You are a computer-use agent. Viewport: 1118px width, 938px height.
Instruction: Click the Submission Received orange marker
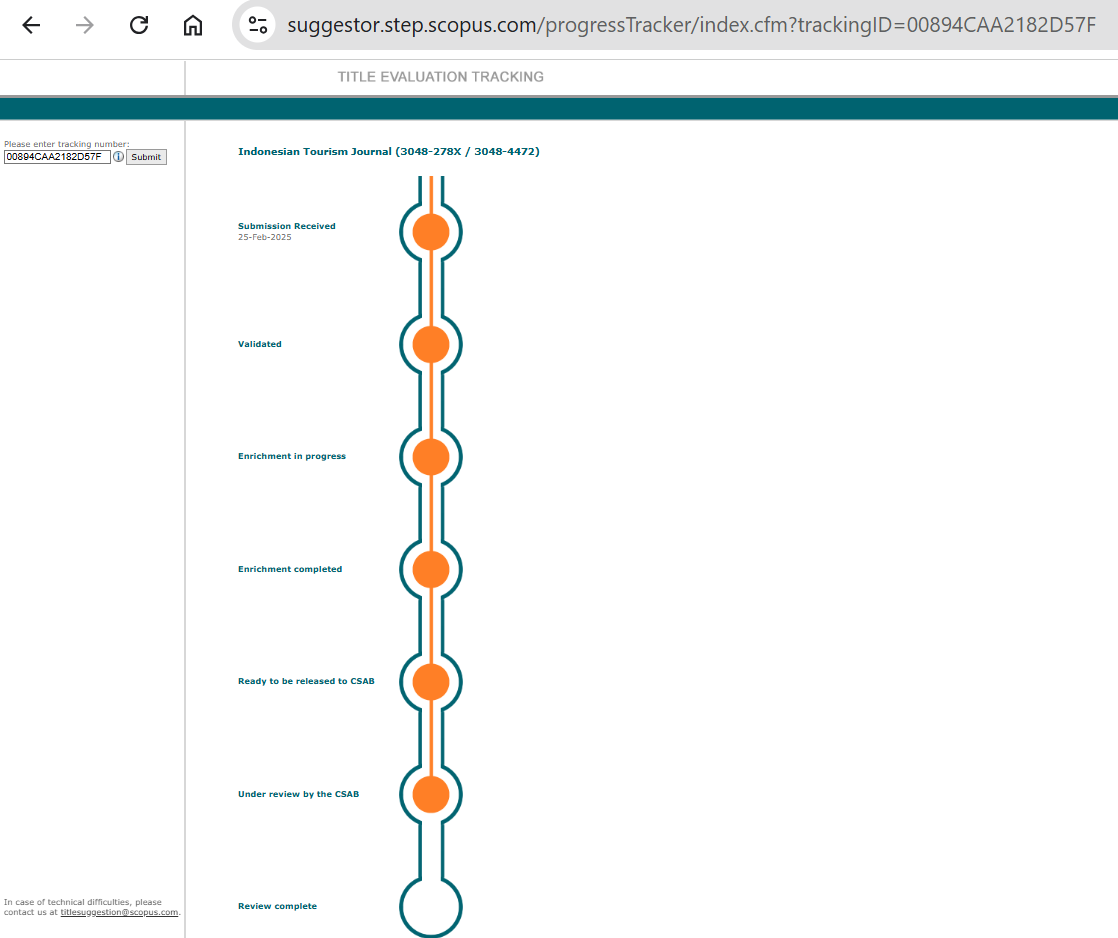click(431, 231)
